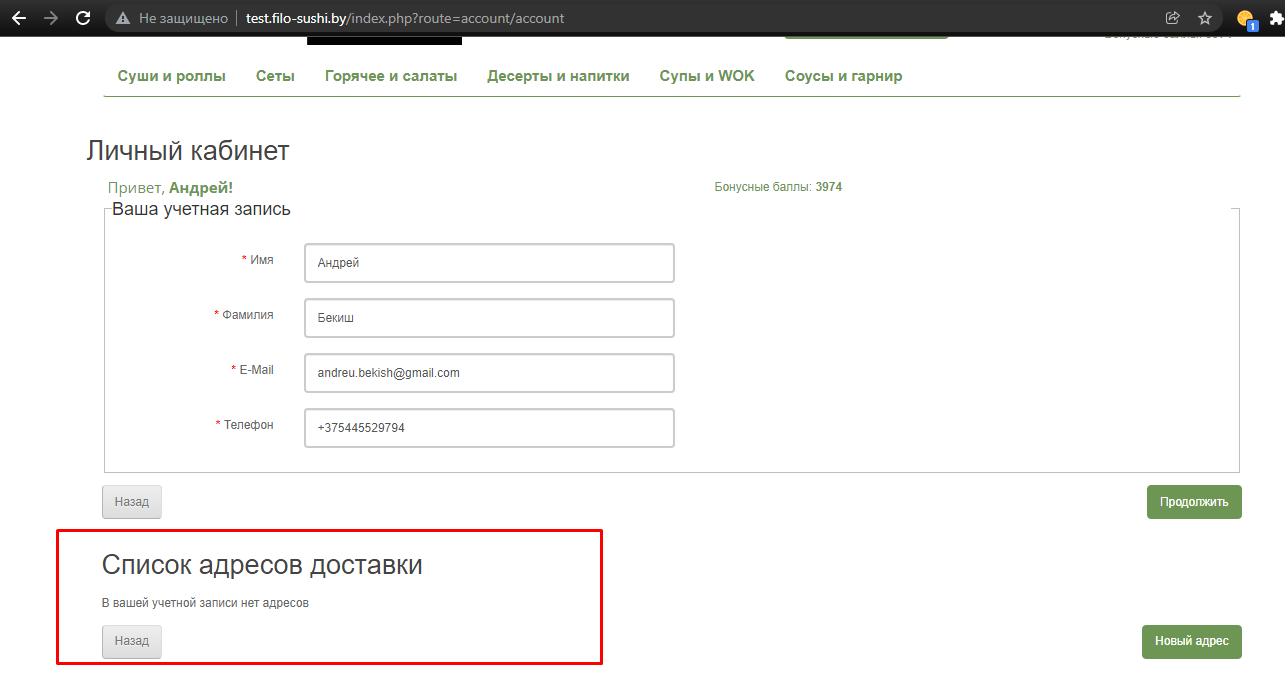Click Назад under the delivery address list

point(131,642)
